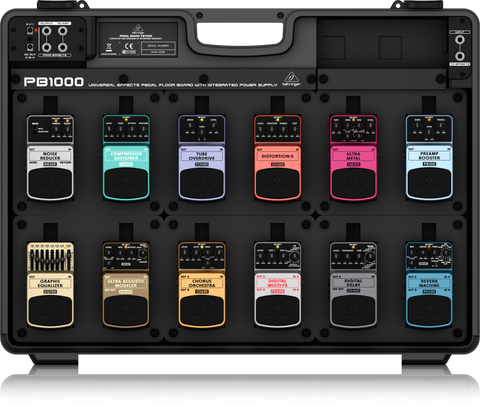Select the Ultra Acoustic Modeler pedal
Screen dimensions: 480x408
[x=126, y=285]
